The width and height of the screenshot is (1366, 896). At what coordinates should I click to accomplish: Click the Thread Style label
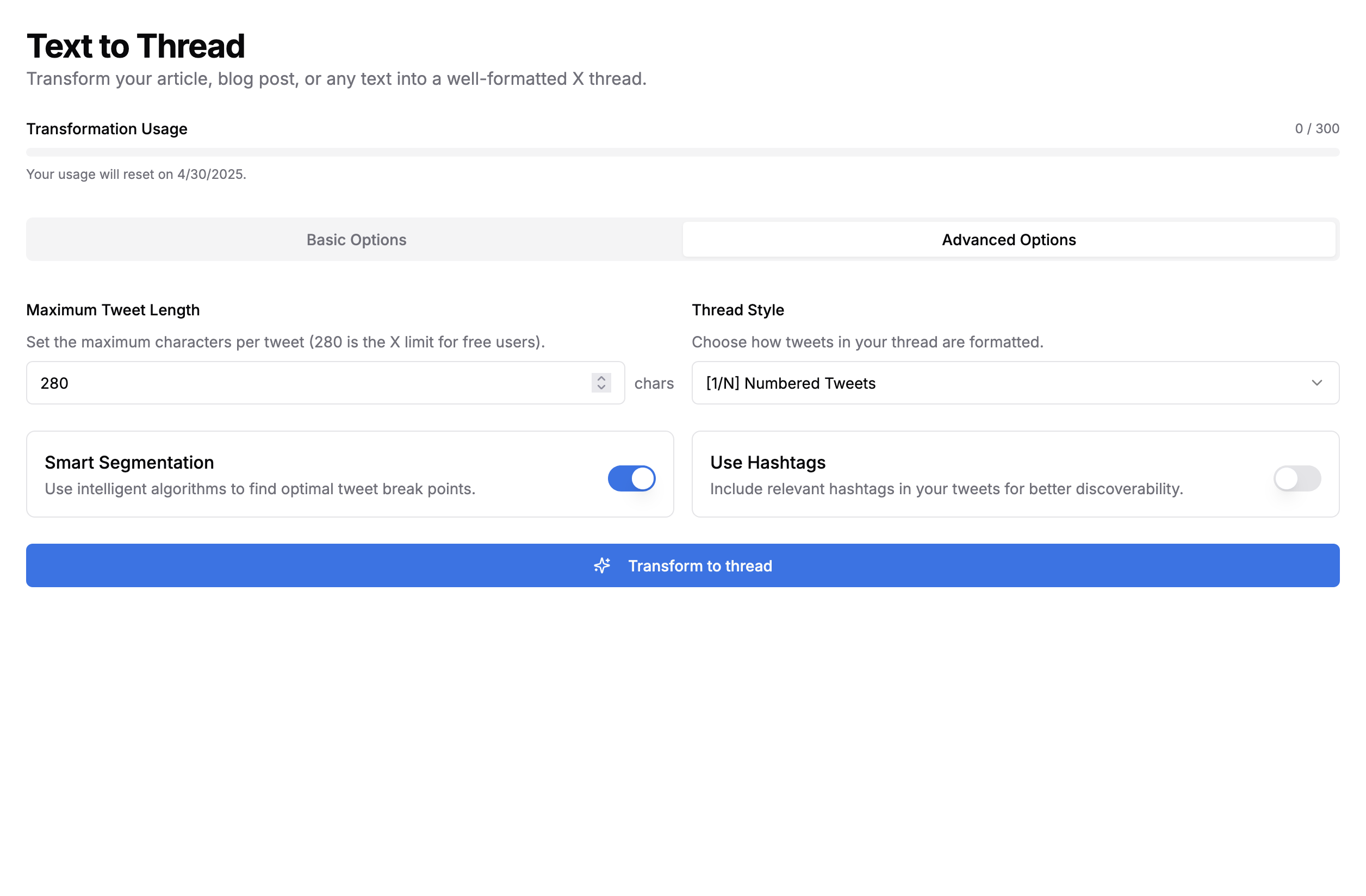737,310
